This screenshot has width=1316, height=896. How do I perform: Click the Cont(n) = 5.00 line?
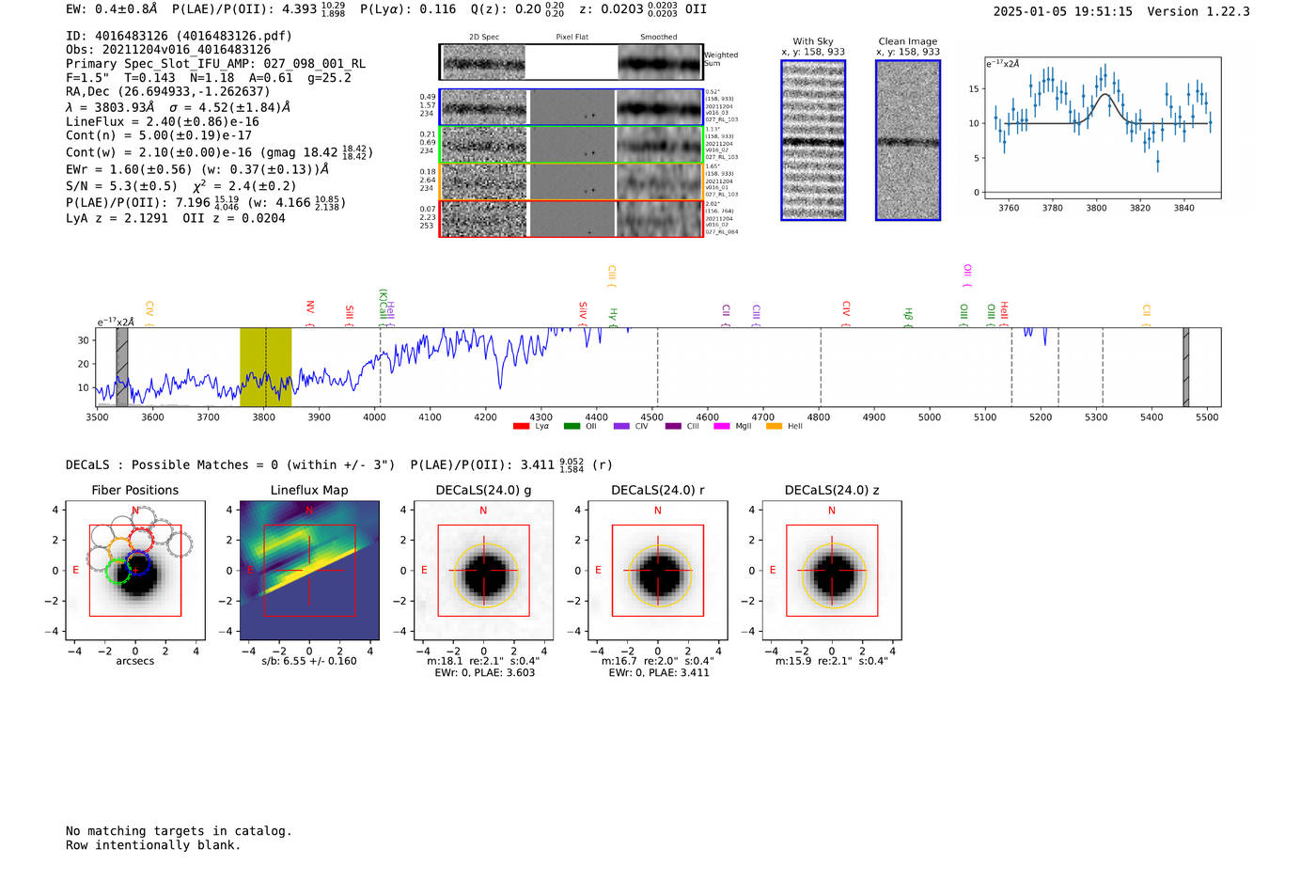pyautogui.click(x=159, y=135)
